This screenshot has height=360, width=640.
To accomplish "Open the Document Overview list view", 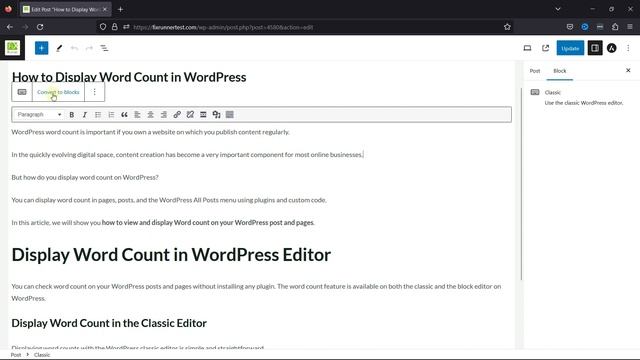I will tap(104, 48).
